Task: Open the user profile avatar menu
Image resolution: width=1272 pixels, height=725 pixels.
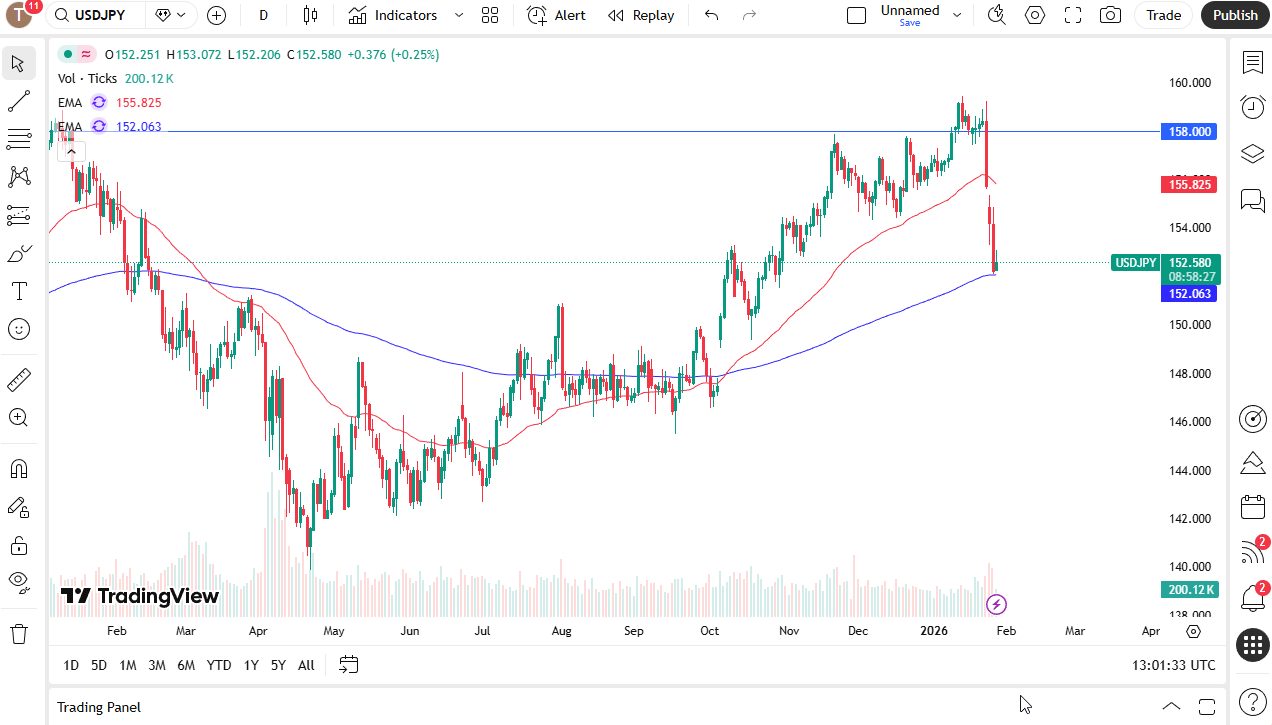Action: 20,15
